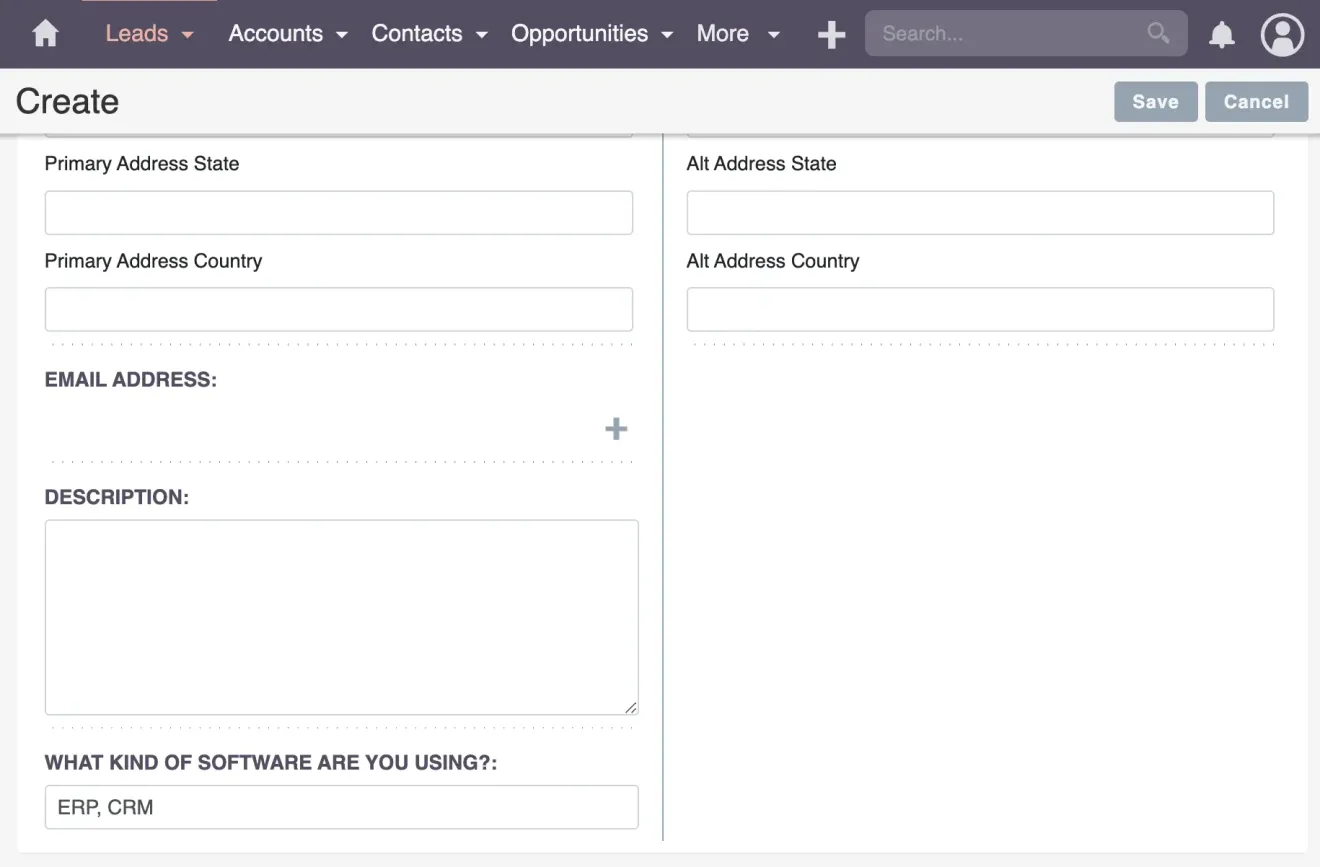Open the notifications bell
1320x867 pixels.
1221,33
